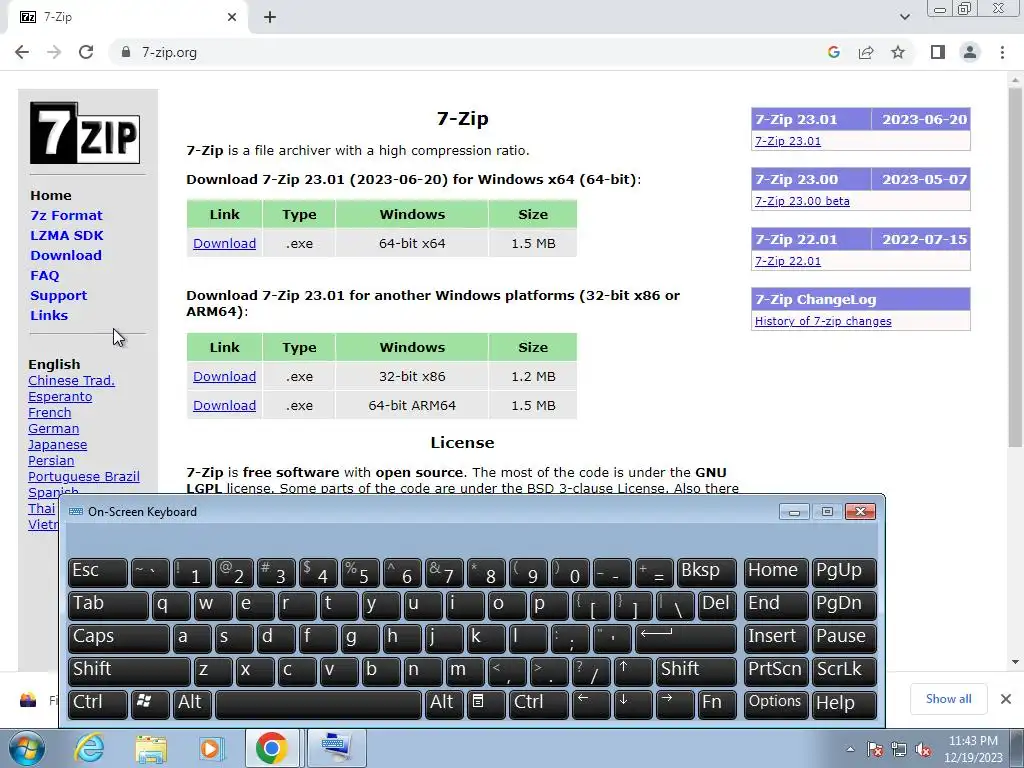Open Links sidebar item
Image resolution: width=1024 pixels, height=768 pixels.
49,315
